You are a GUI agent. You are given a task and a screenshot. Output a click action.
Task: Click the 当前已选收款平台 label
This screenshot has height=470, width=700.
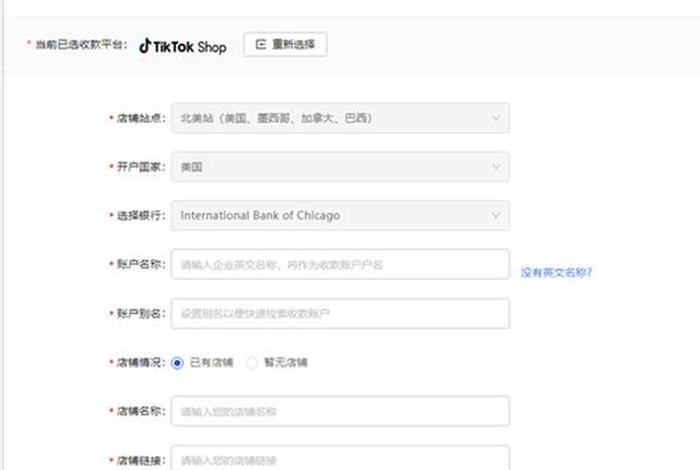(x=81, y=45)
